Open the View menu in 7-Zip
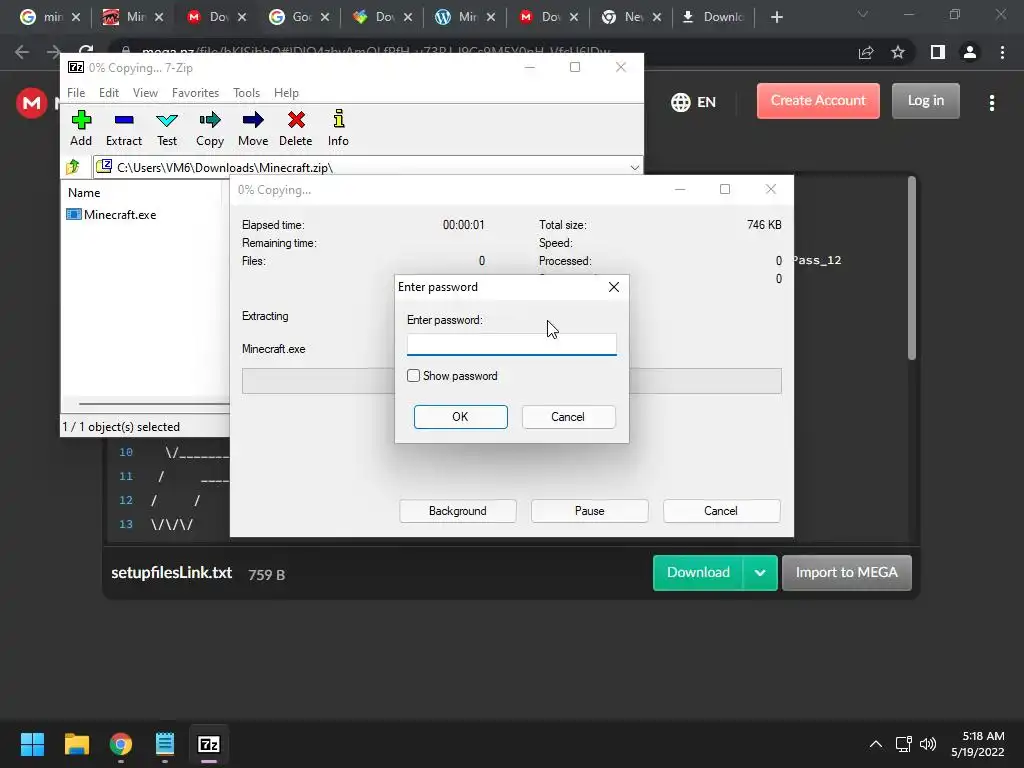 [145, 93]
